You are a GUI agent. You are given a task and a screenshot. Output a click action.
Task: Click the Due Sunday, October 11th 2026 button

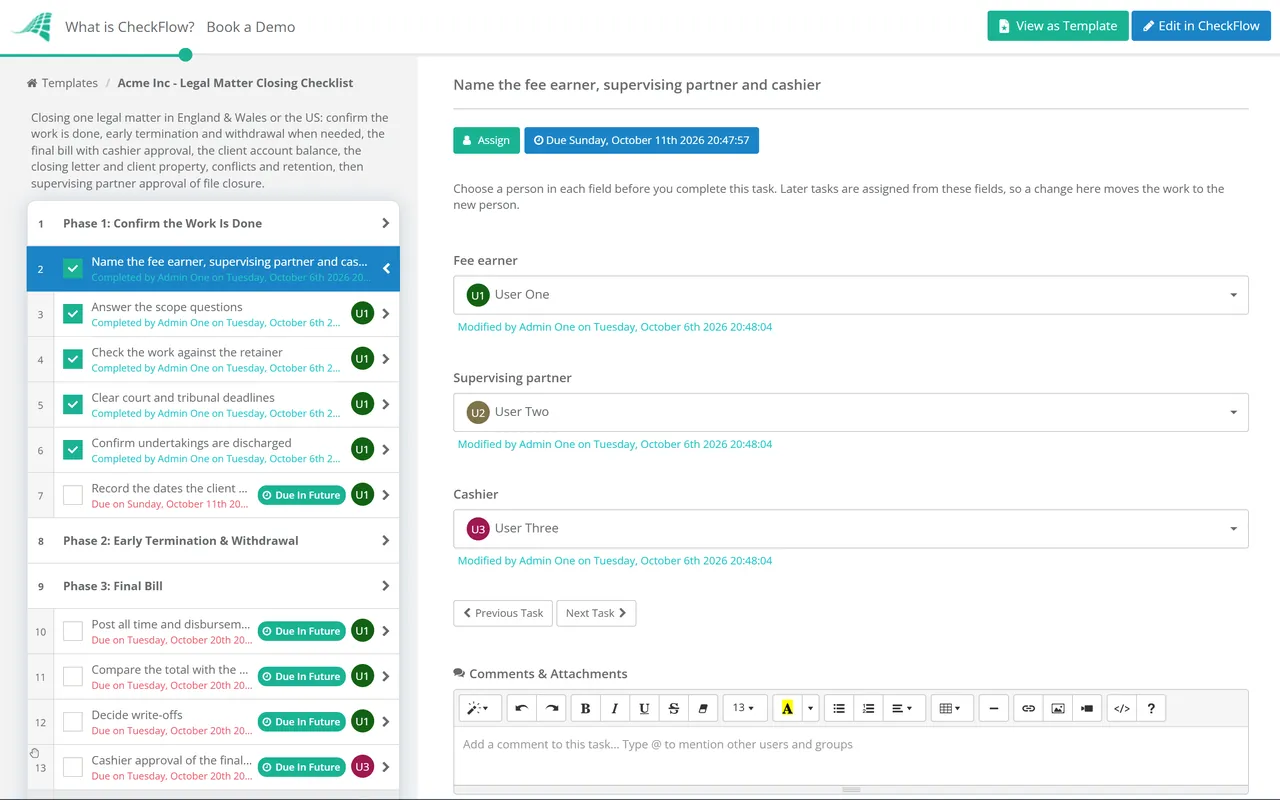click(x=641, y=140)
